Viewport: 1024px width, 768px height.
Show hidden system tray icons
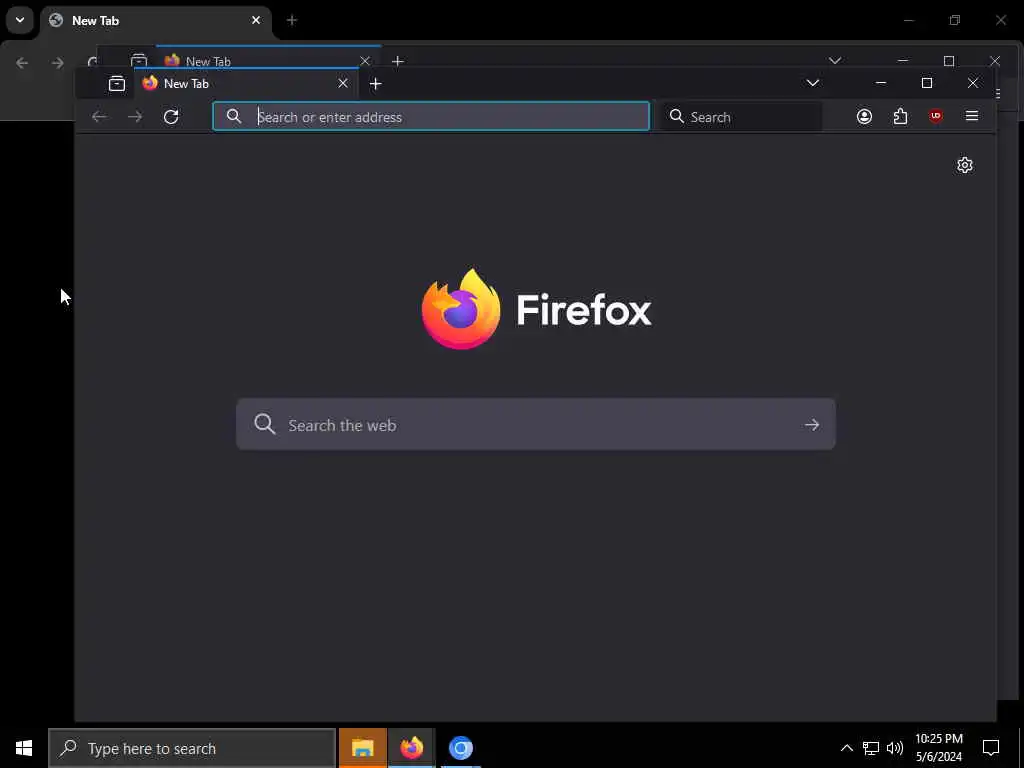[x=846, y=748]
